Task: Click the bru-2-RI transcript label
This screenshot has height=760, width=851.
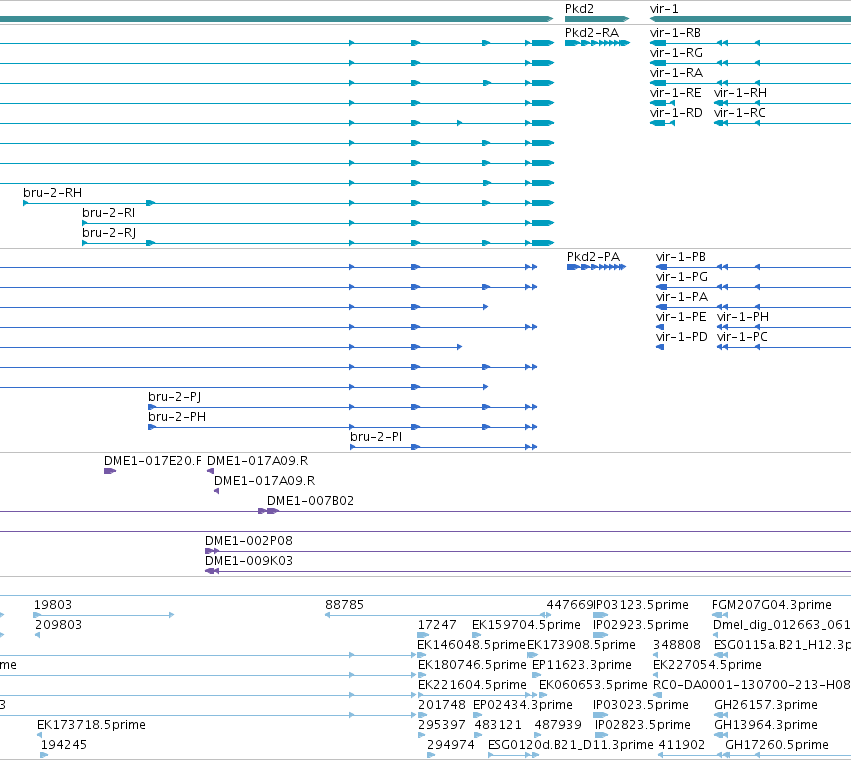Action: (x=109, y=213)
